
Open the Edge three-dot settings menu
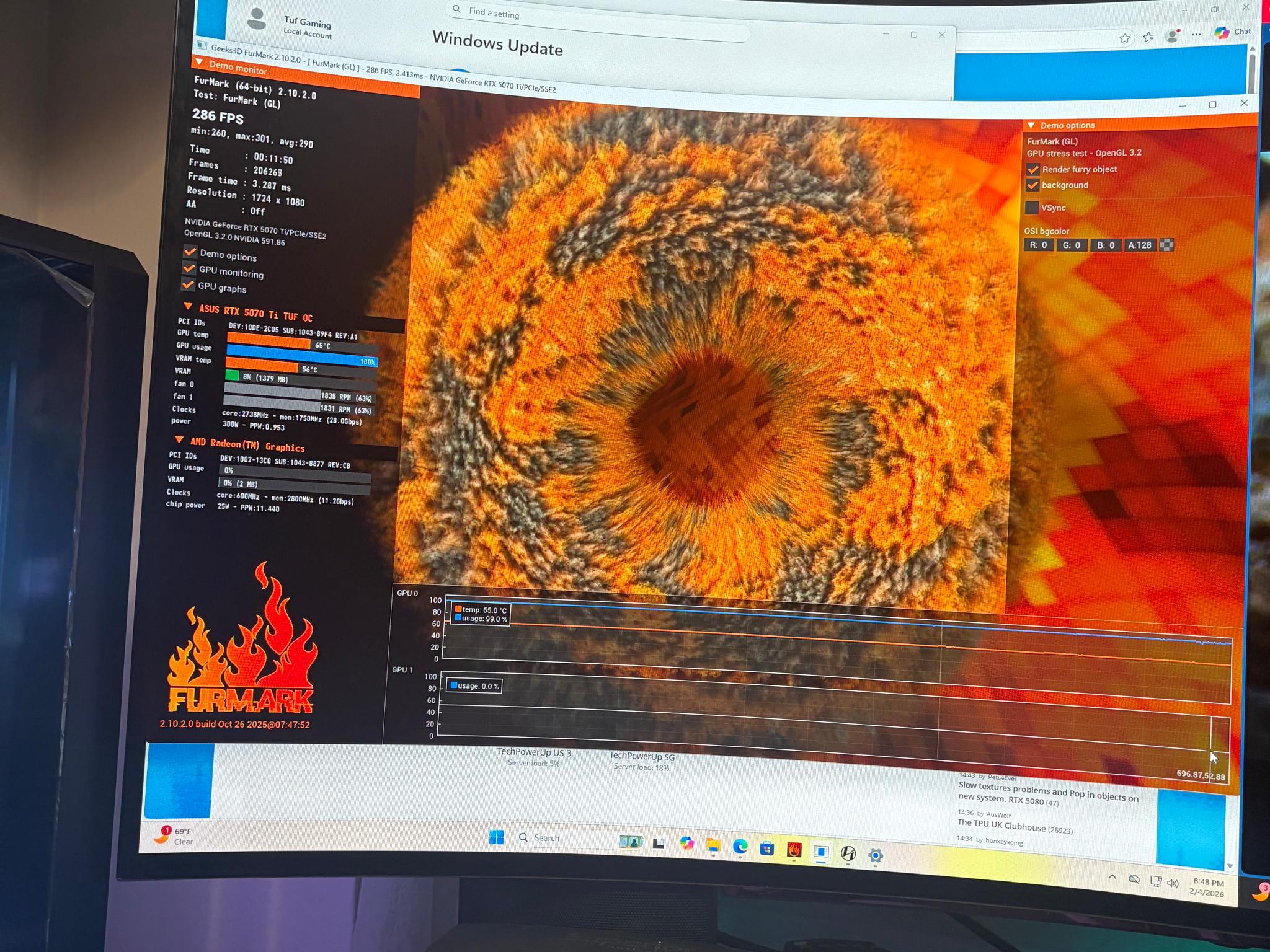[x=1196, y=35]
